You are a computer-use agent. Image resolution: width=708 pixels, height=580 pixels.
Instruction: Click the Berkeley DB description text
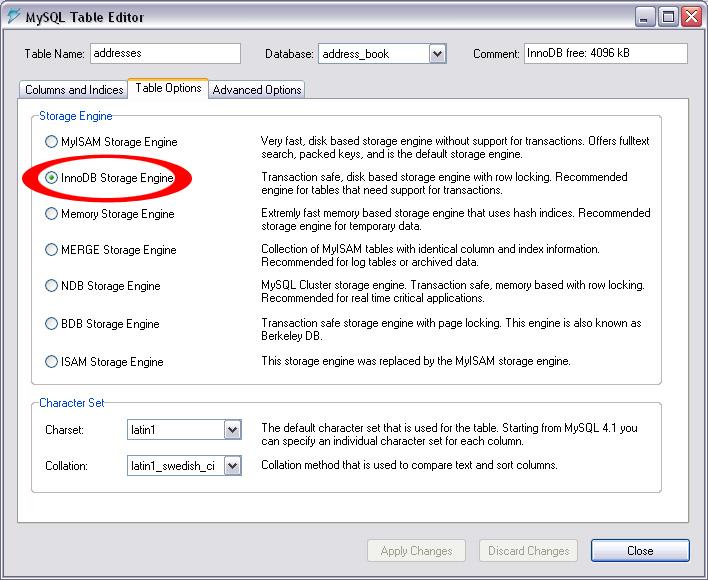tap(451, 329)
